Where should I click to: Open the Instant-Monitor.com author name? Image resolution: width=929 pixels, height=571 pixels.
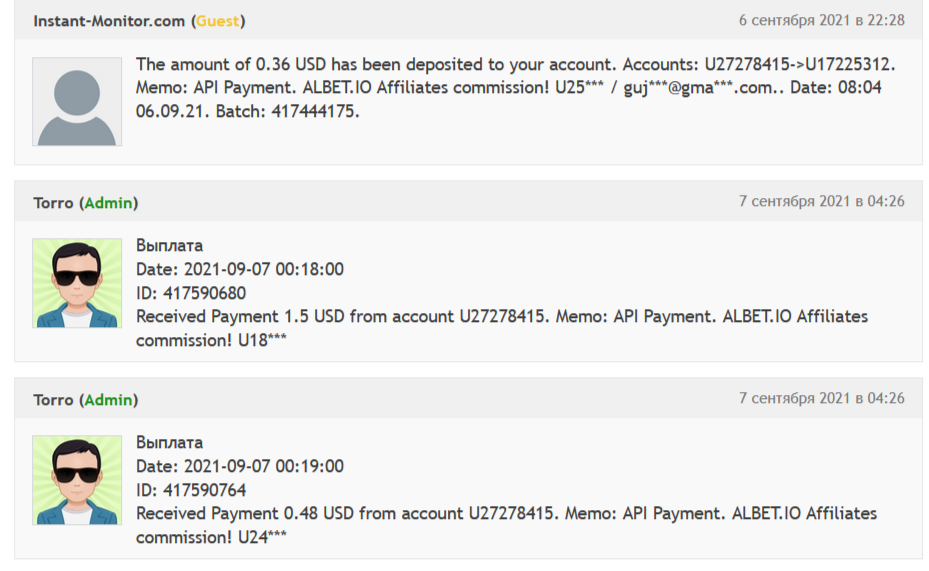110,21
